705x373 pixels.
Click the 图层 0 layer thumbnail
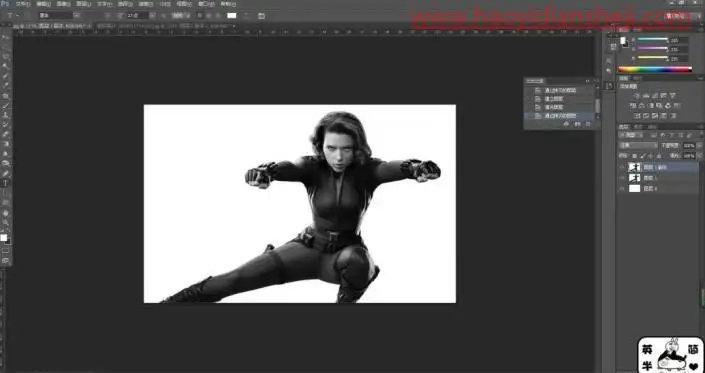point(634,189)
